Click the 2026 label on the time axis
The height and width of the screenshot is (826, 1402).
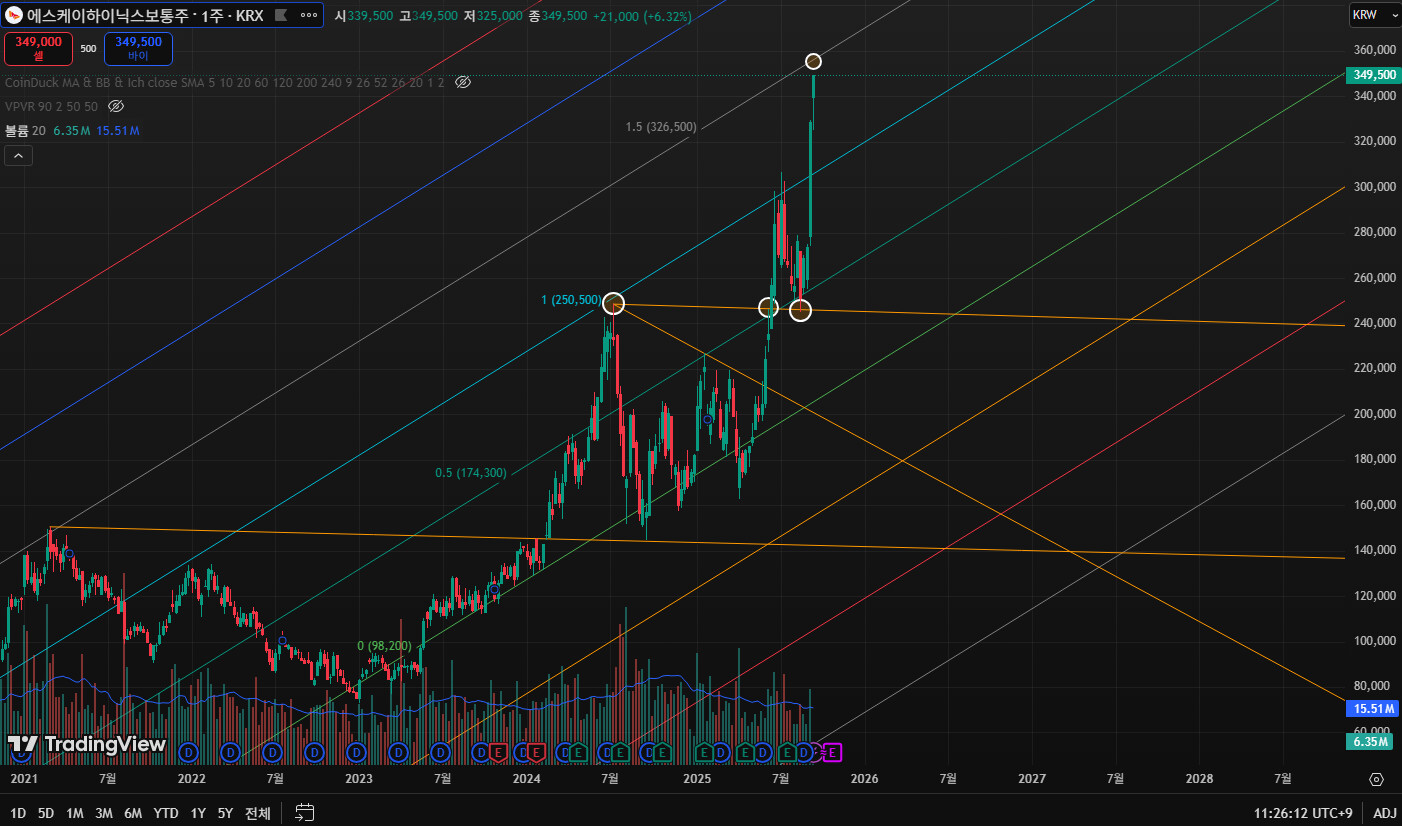point(864,779)
